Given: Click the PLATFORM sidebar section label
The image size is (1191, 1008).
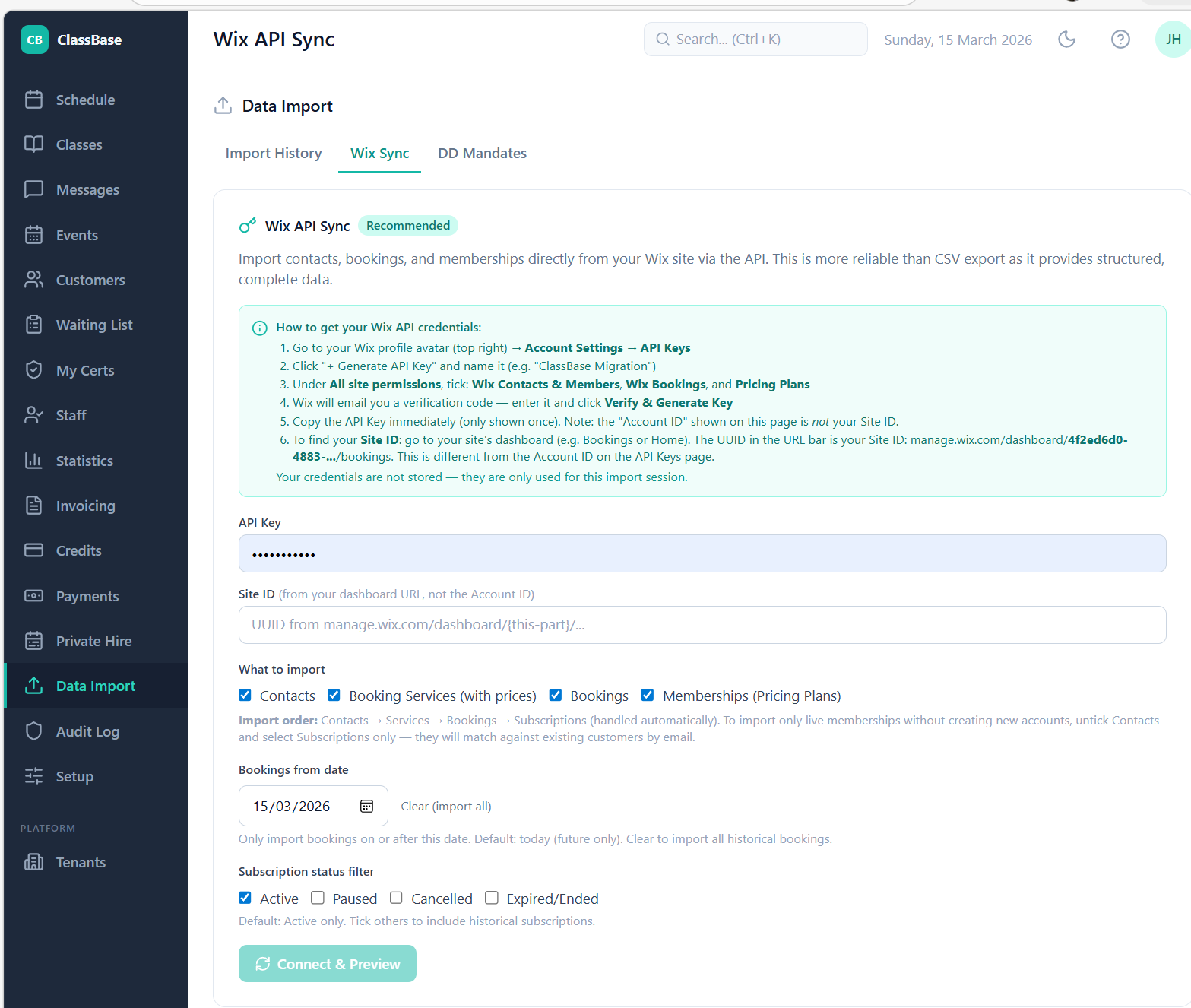Looking at the screenshot, I should pyautogui.click(x=48, y=828).
